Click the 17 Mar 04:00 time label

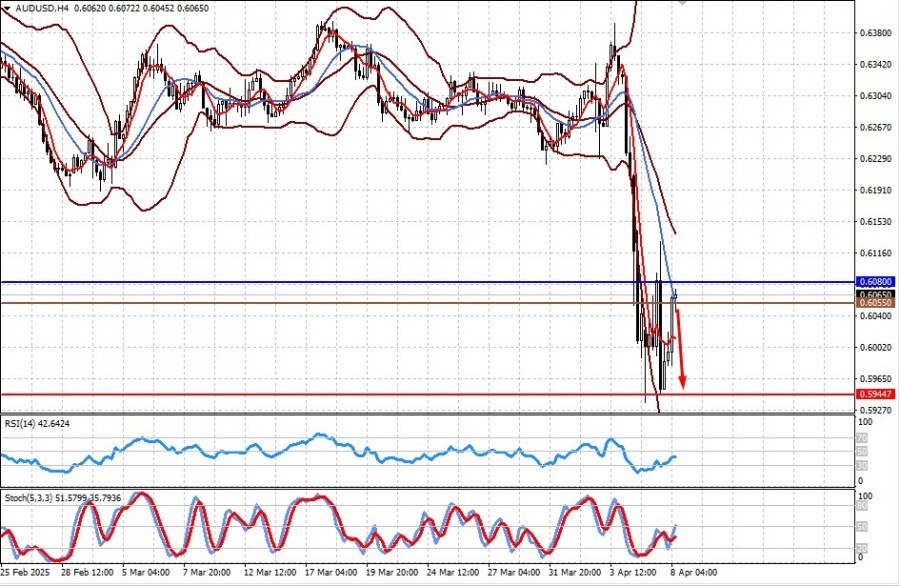tap(331, 573)
